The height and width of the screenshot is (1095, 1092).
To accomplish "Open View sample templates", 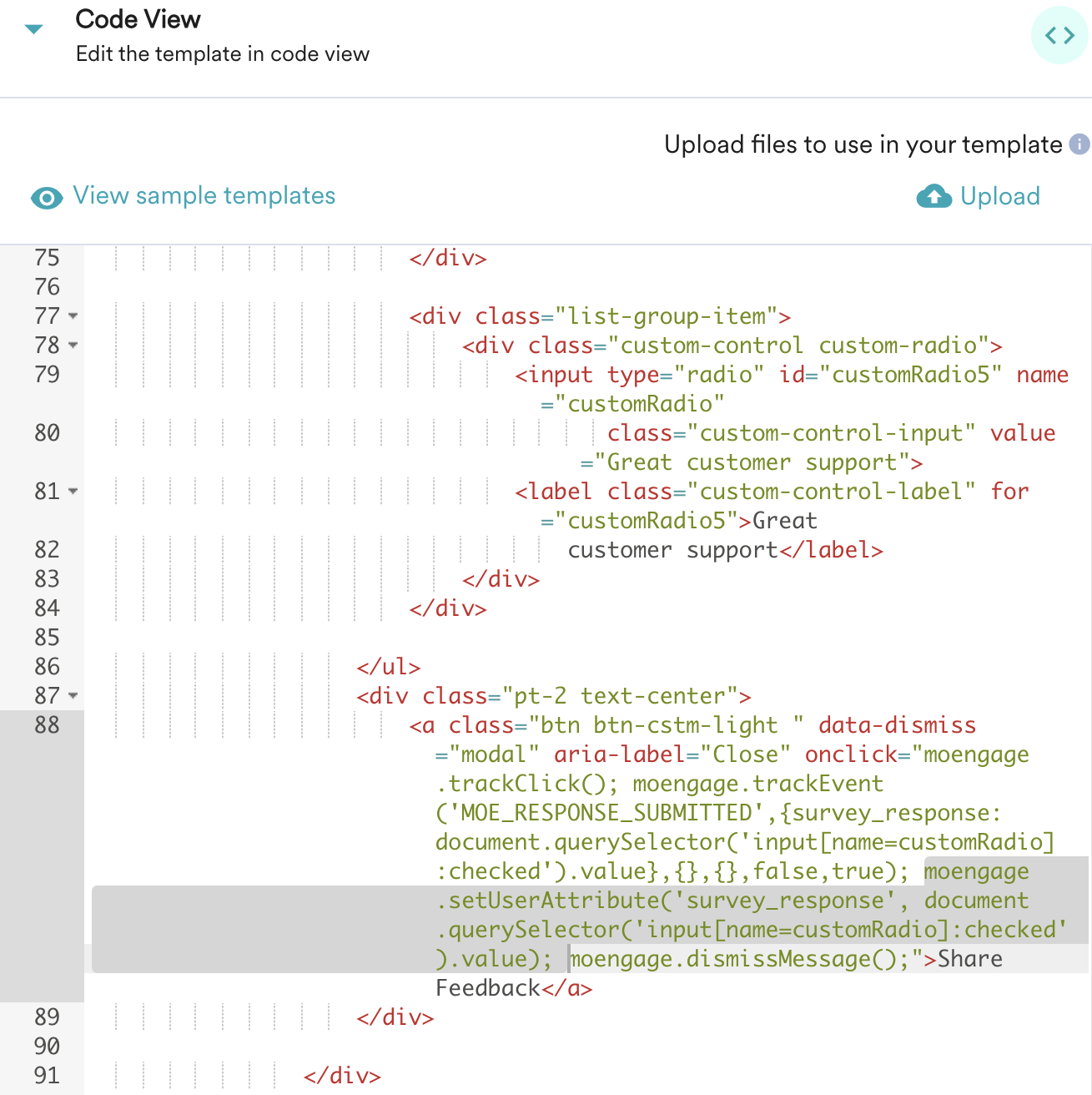I will click(x=203, y=196).
